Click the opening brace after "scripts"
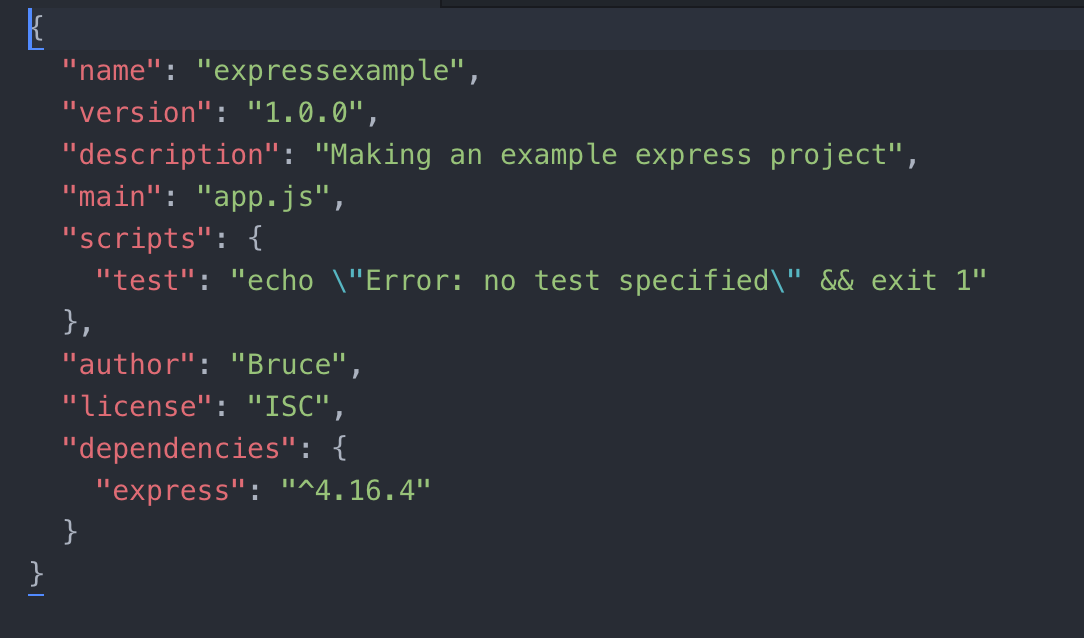 pyautogui.click(x=256, y=239)
